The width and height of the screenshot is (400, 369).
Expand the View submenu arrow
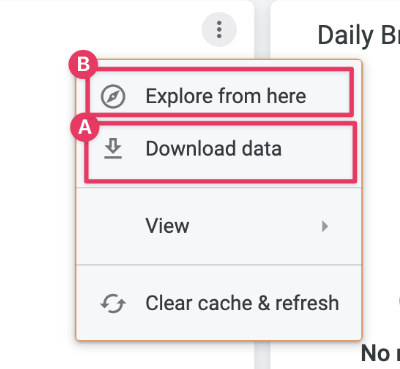(325, 226)
